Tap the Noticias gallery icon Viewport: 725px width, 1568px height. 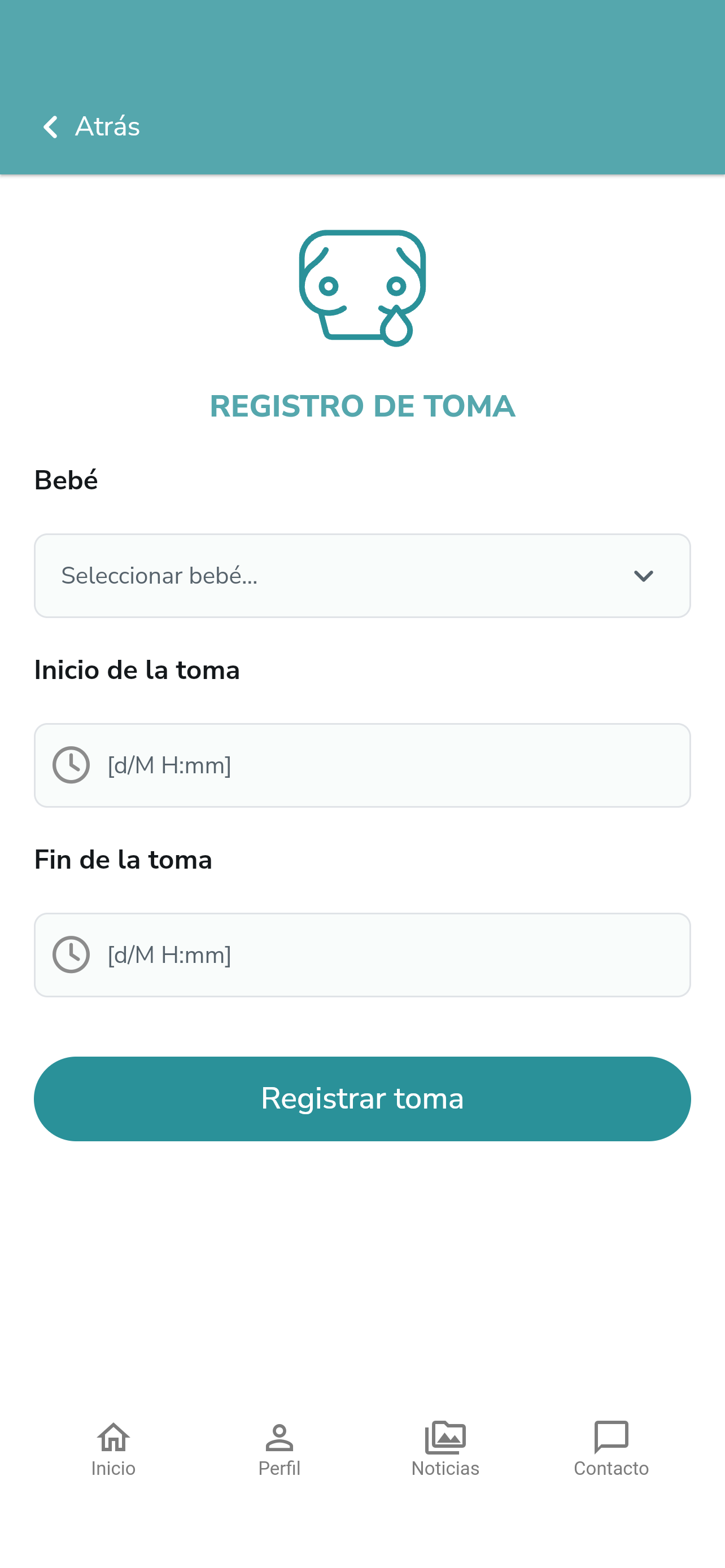tap(446, 1436)
